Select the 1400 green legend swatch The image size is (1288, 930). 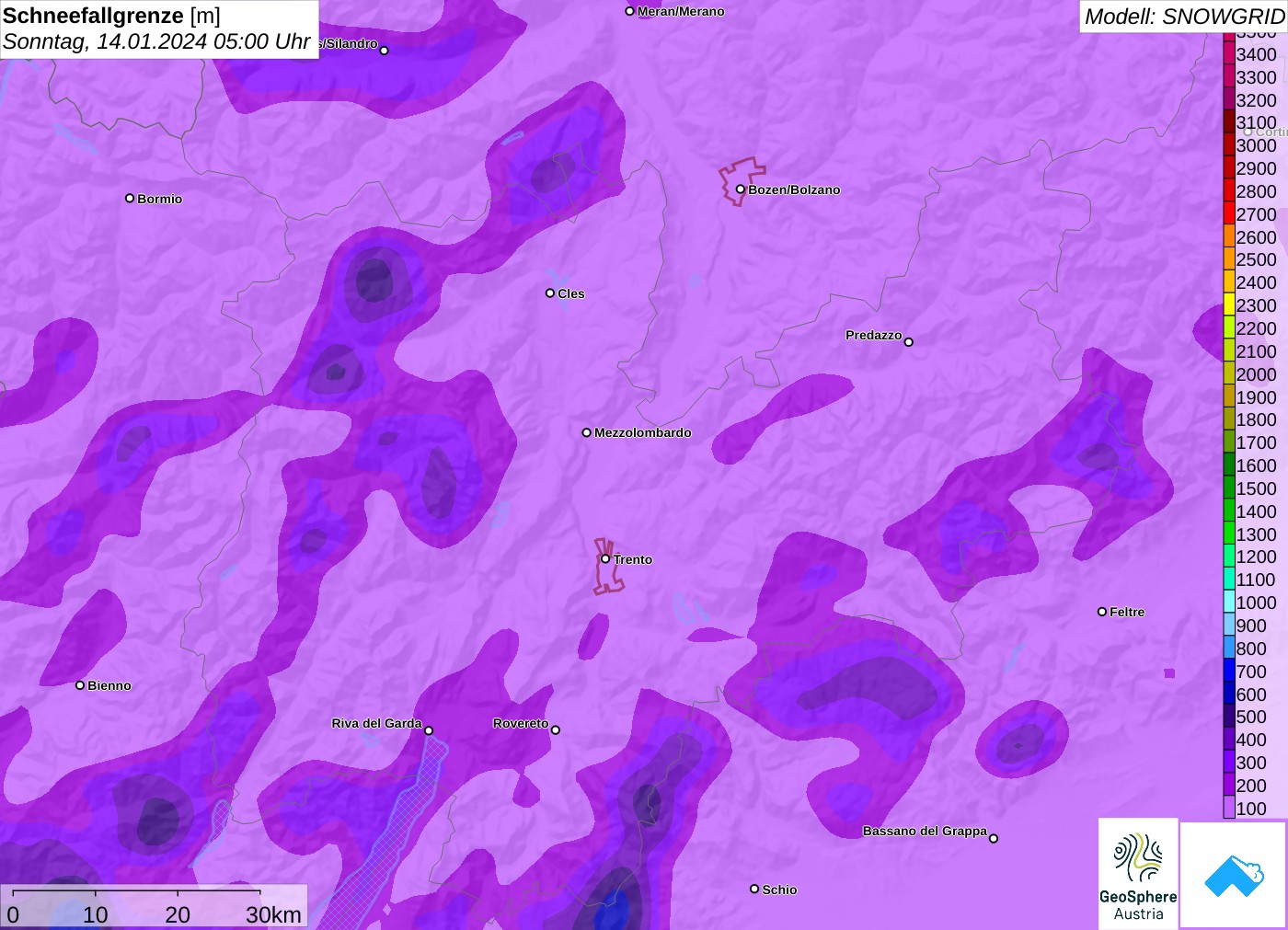(1229, 511)
